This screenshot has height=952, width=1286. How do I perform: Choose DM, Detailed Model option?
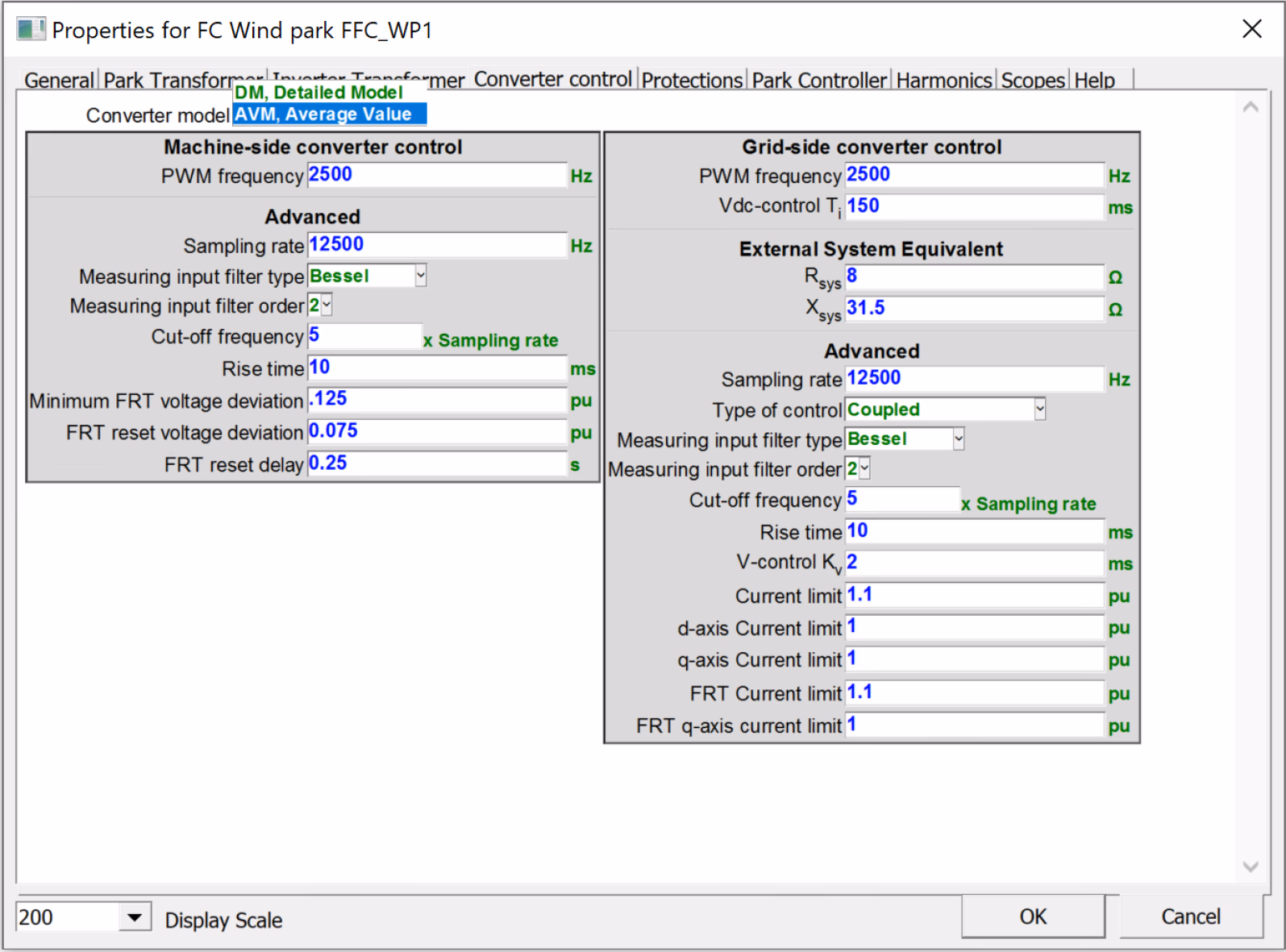[x=329, y=93]
